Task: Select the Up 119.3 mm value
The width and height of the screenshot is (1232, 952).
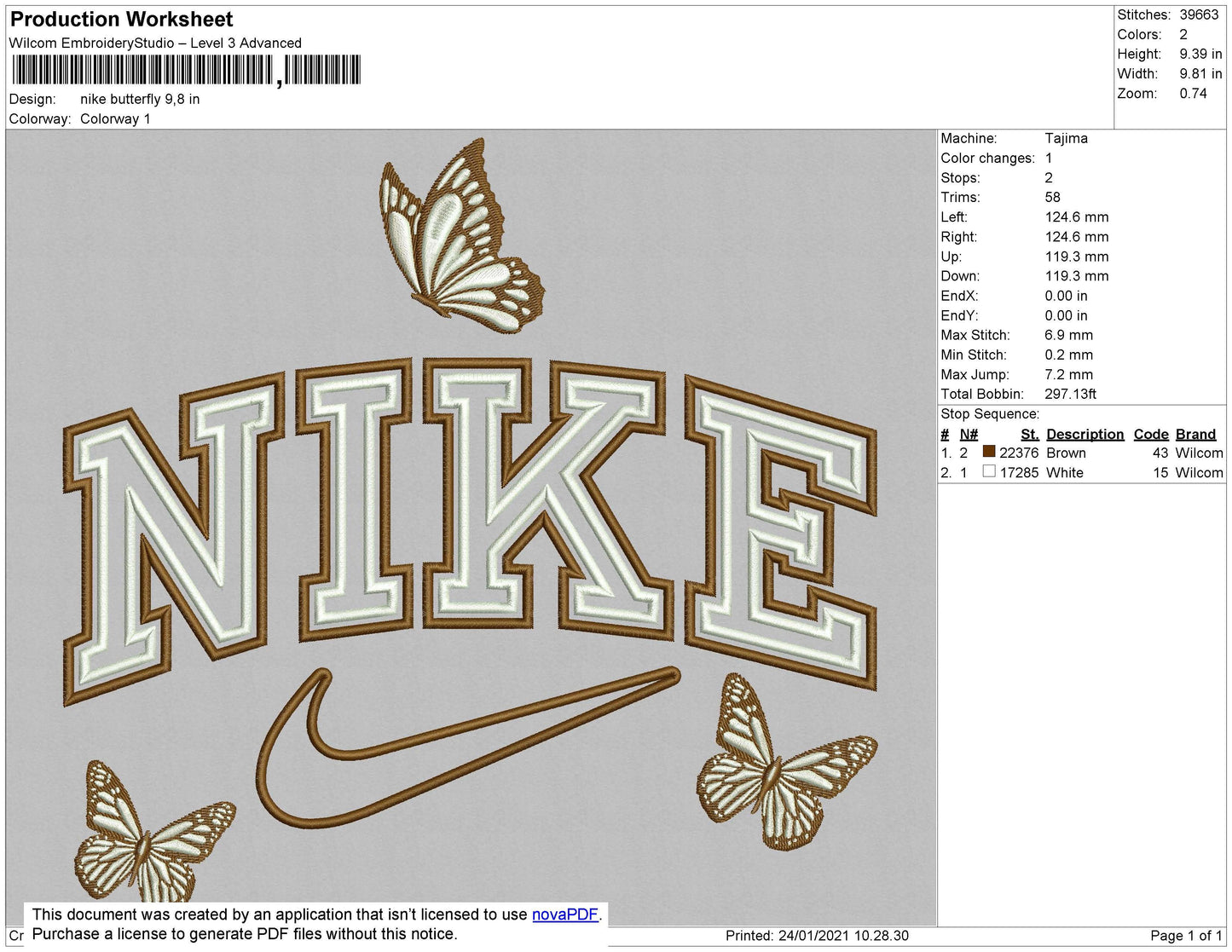Action: pos(1077,257)
